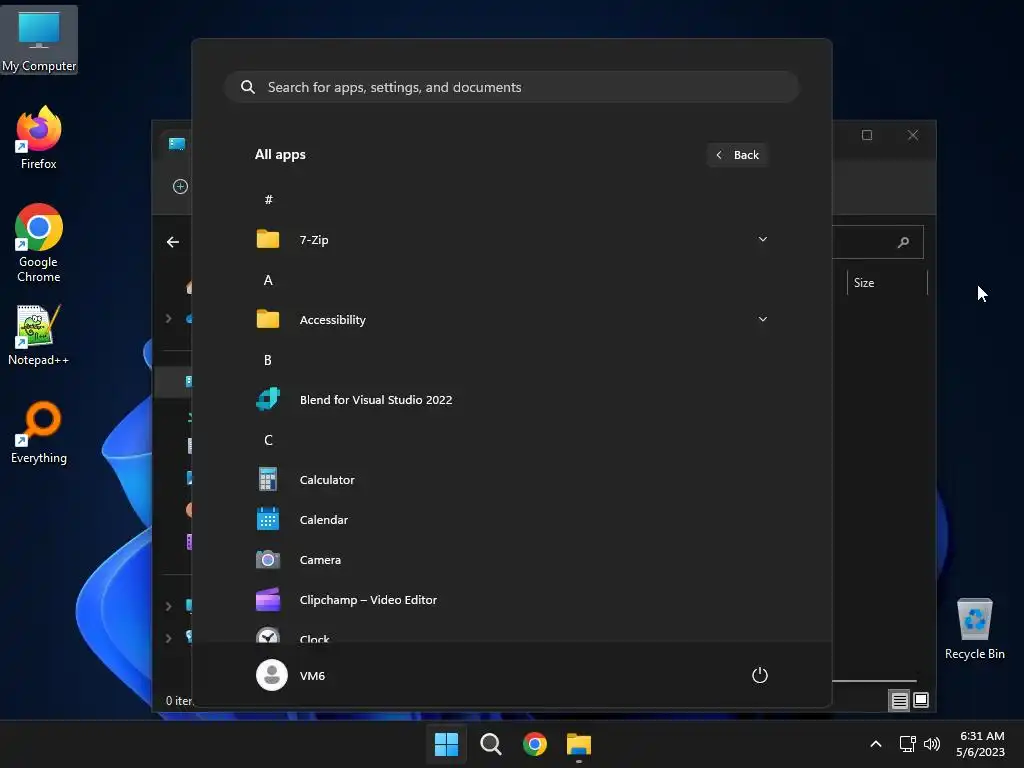Open the clock and date panel
1024x768 pixels.
[x=980, y=744]
